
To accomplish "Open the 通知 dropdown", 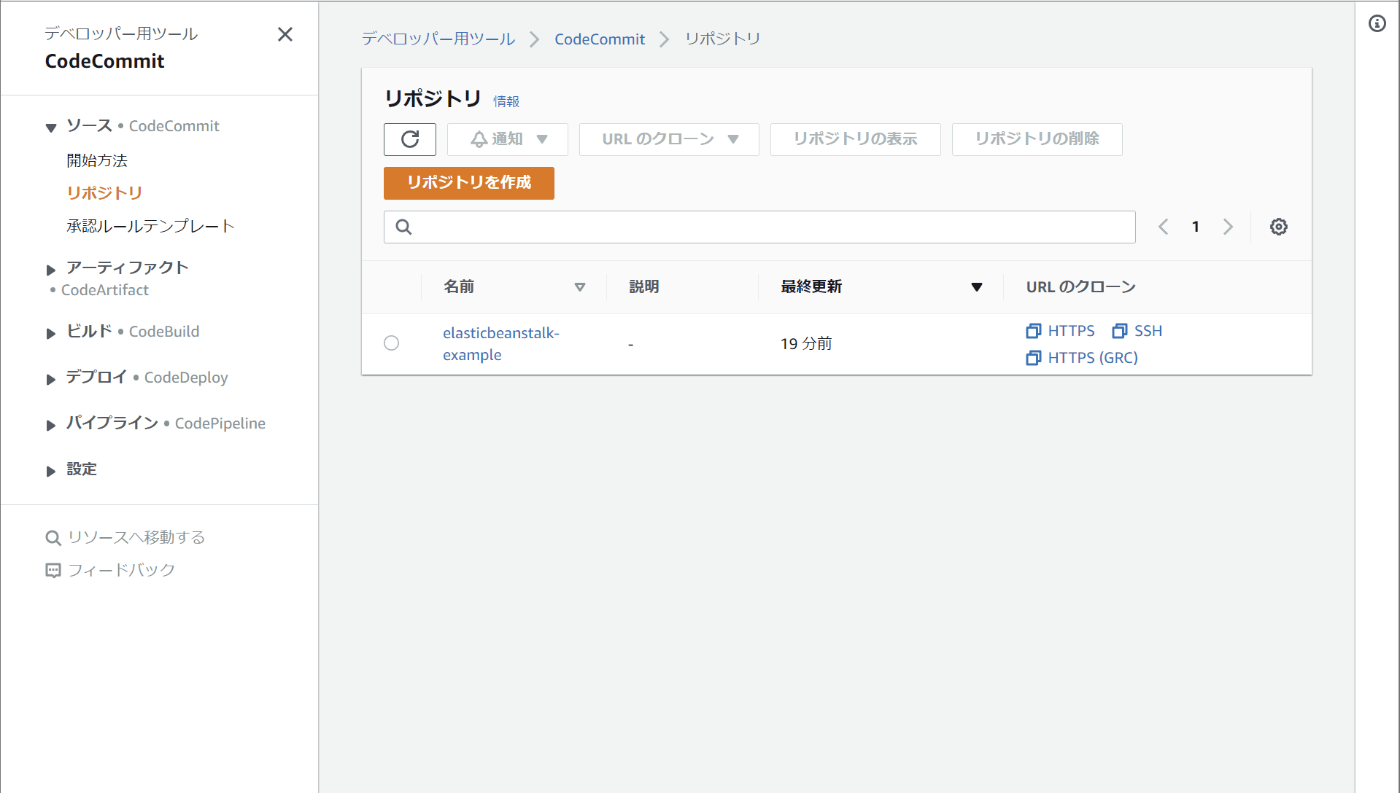I will tap(508, 139).
